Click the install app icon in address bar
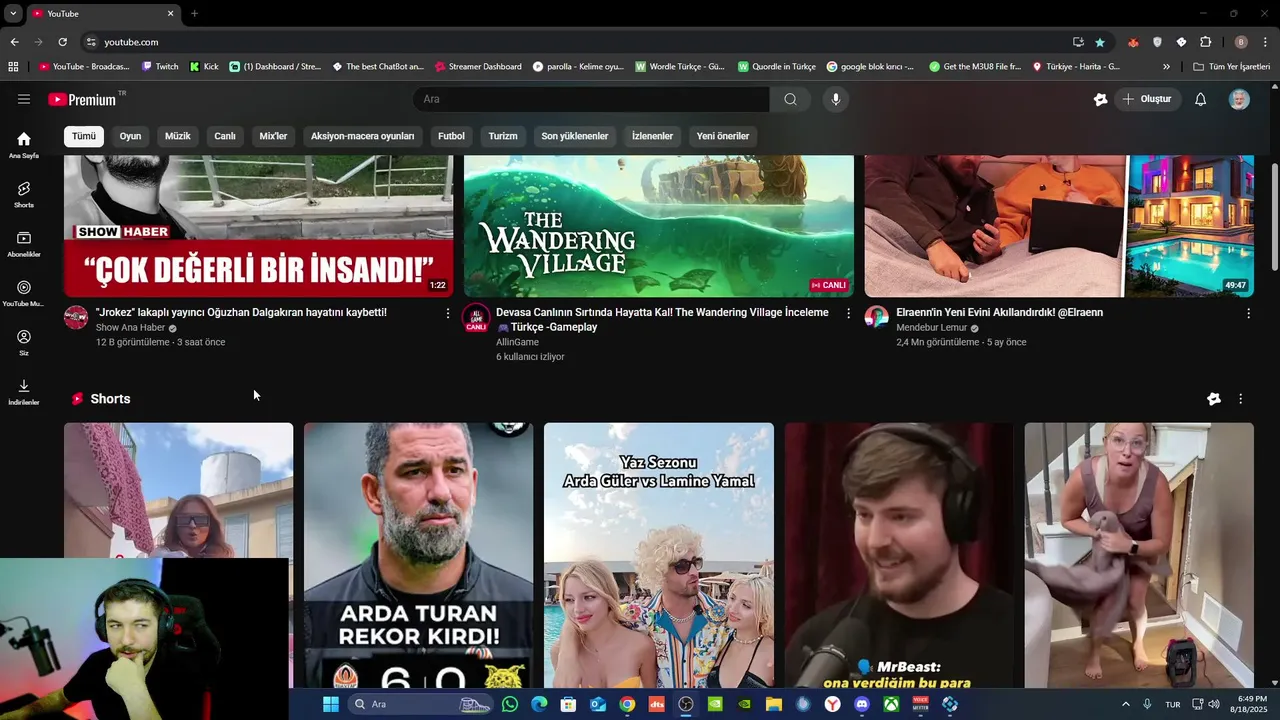This screenshot has width=1280, height=720. coord(1078,42)
